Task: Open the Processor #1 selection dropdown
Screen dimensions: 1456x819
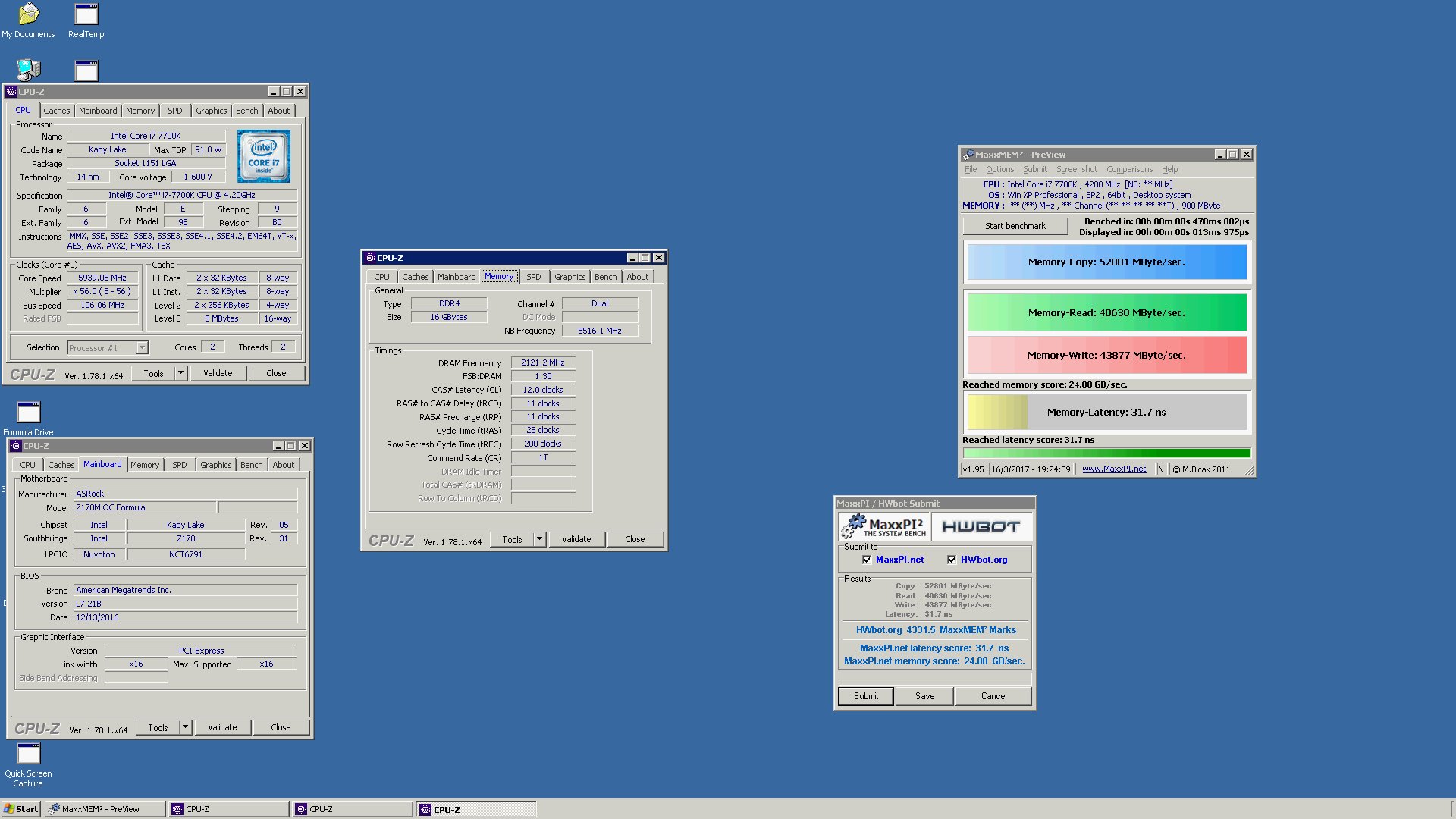Action: [142, 347]
